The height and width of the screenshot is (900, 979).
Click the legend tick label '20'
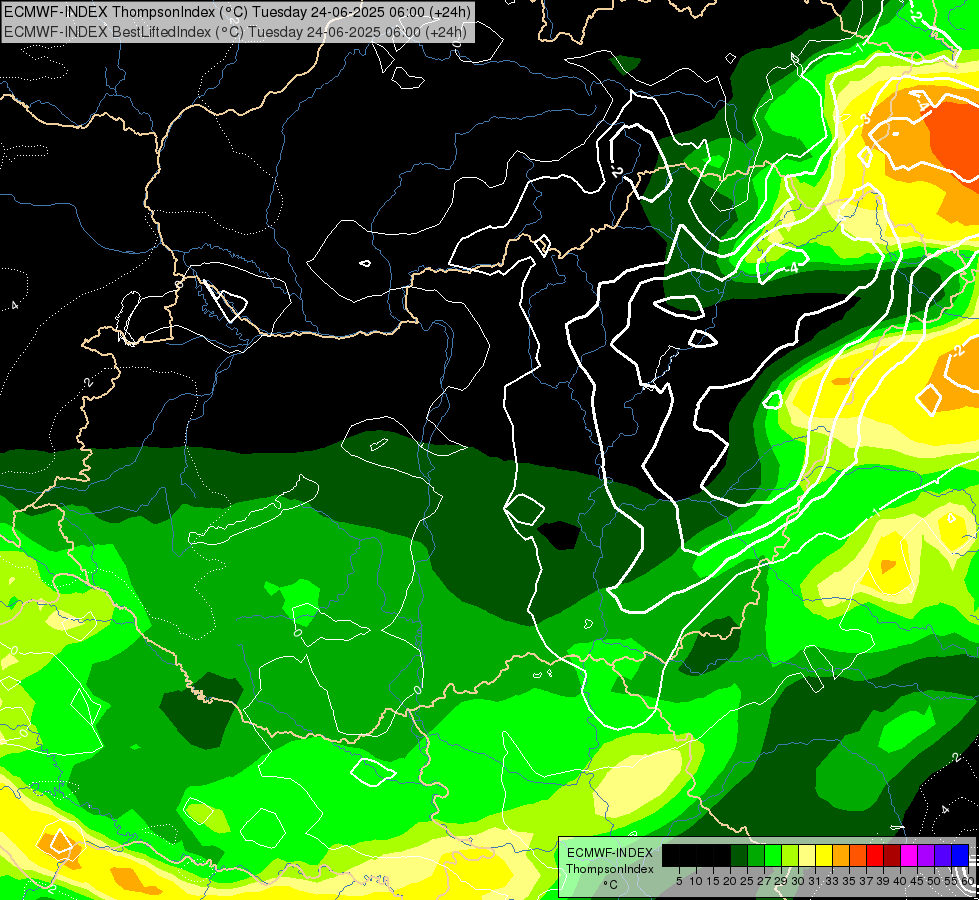click(731, 881)
